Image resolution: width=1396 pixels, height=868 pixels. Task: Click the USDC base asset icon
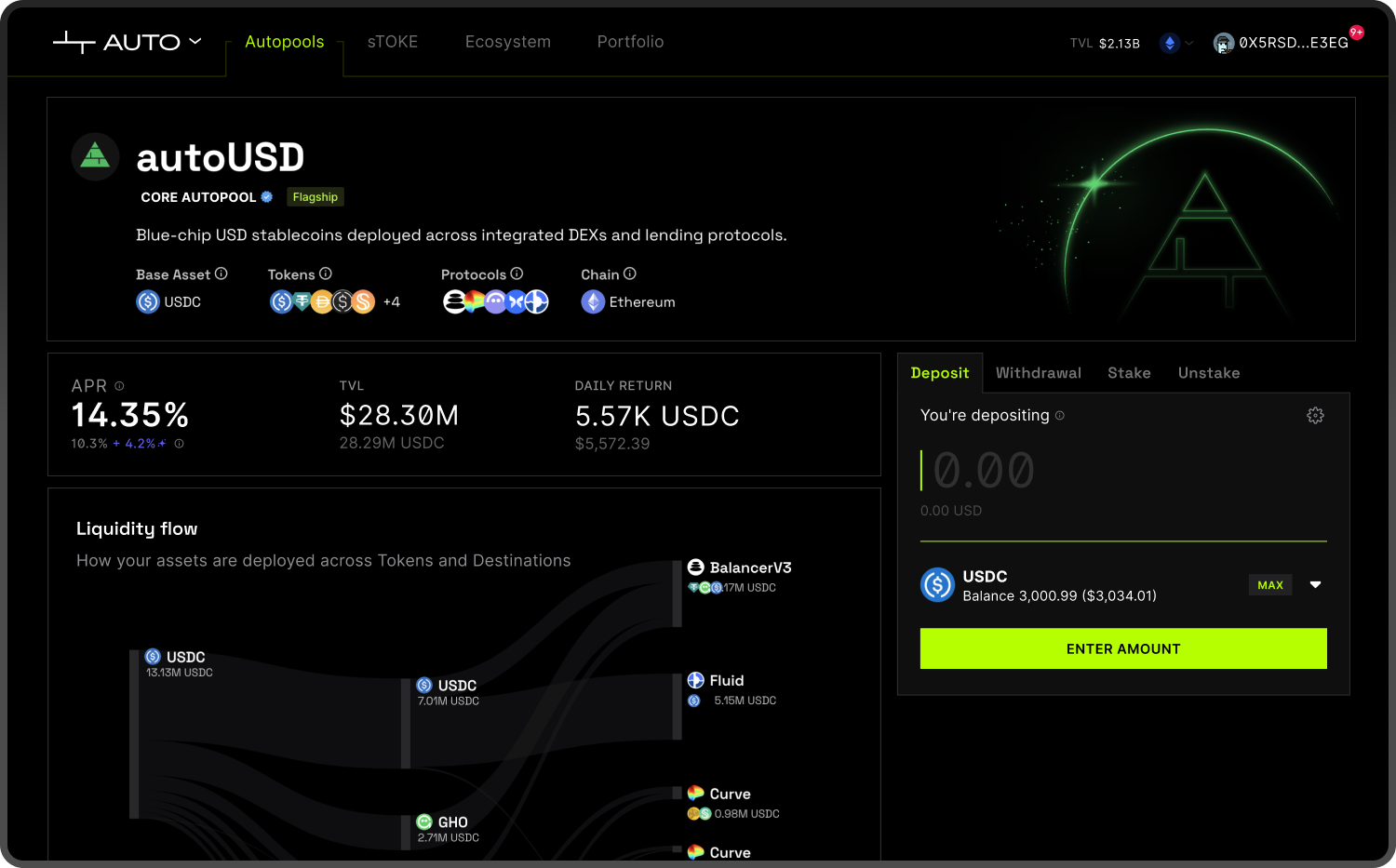pos(147,301)
